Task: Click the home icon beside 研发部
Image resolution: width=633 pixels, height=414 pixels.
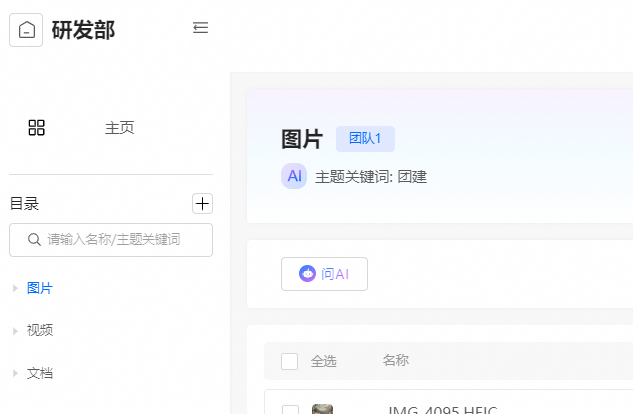Action: [x=26, y=30]
